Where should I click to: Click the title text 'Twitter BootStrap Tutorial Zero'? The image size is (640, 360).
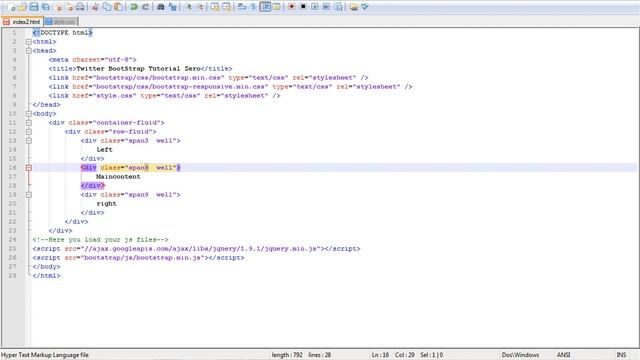(x=138, y=69)
